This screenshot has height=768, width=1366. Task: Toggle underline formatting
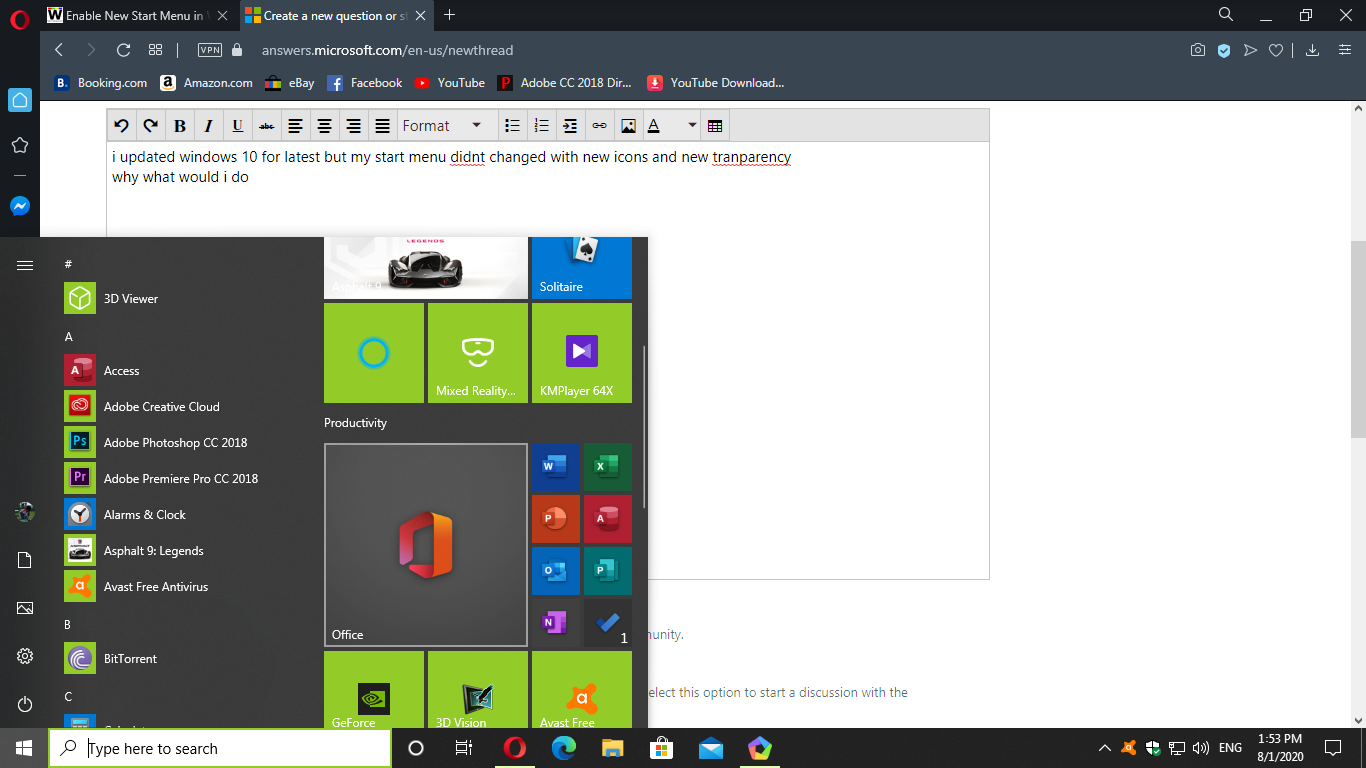238,126
